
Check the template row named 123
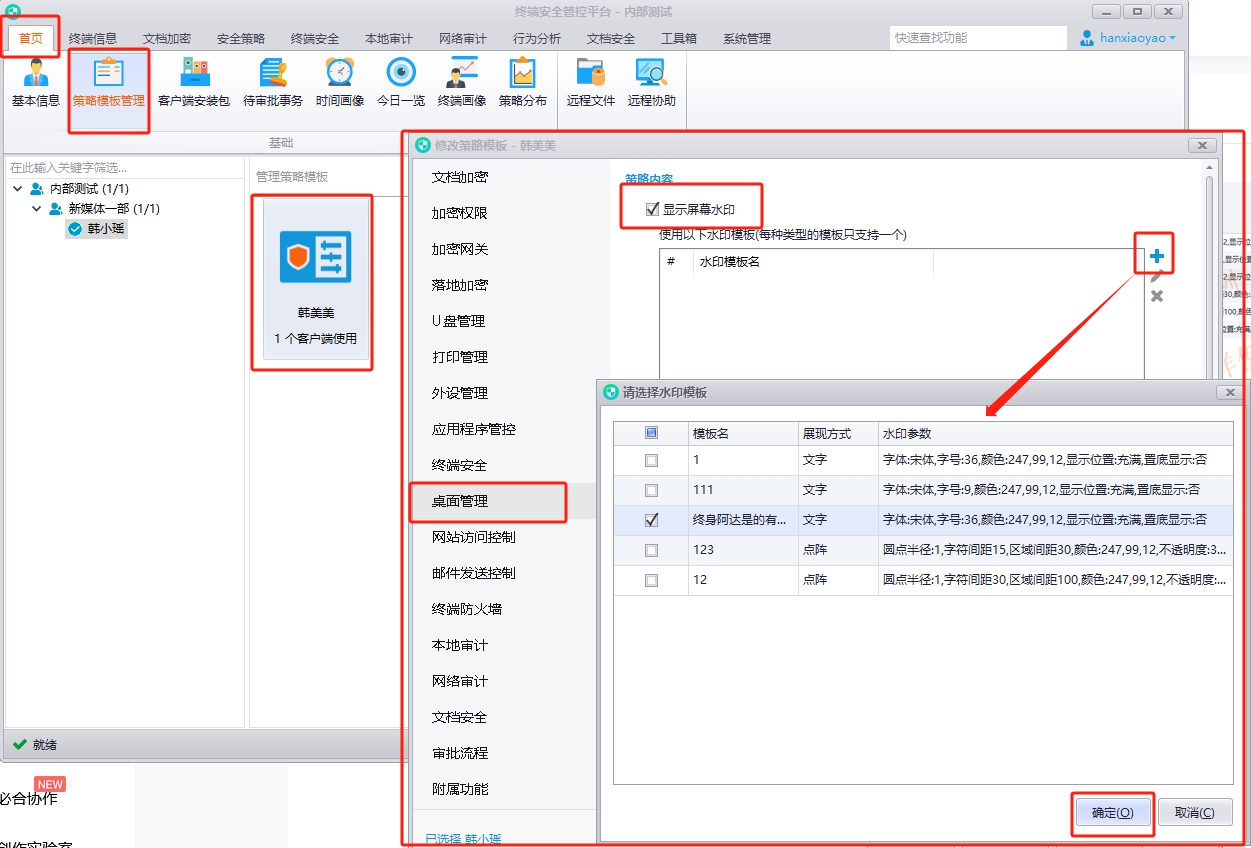[x=651, y=550]
